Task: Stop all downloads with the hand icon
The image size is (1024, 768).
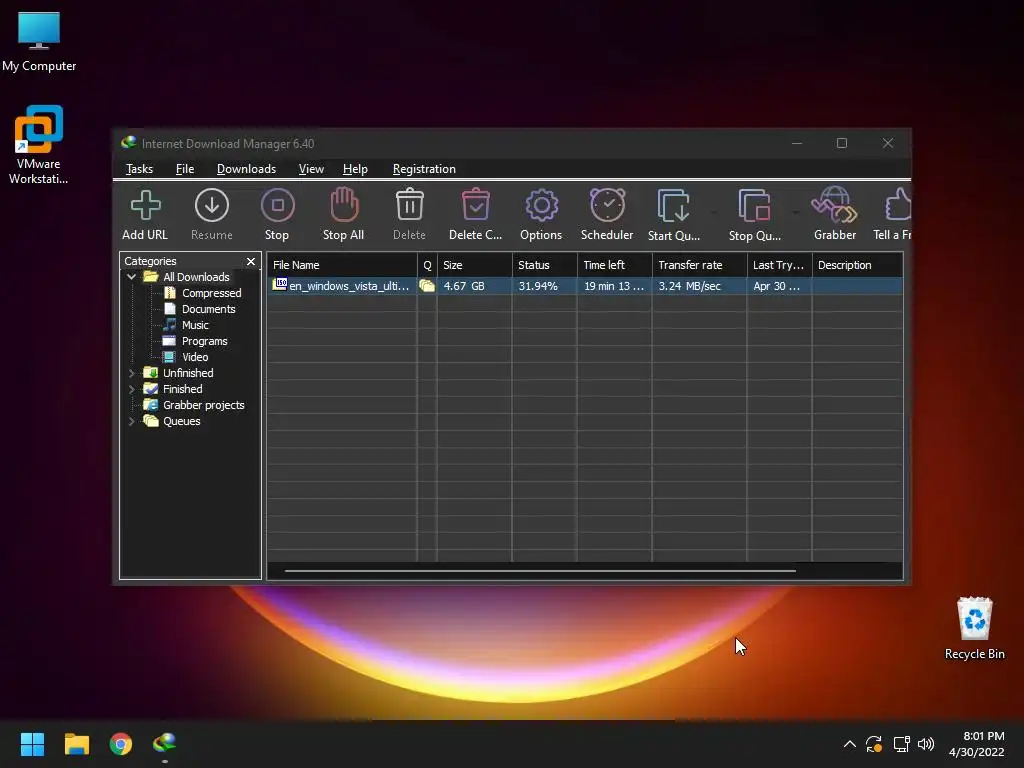Action: click(x=344, y=205)
